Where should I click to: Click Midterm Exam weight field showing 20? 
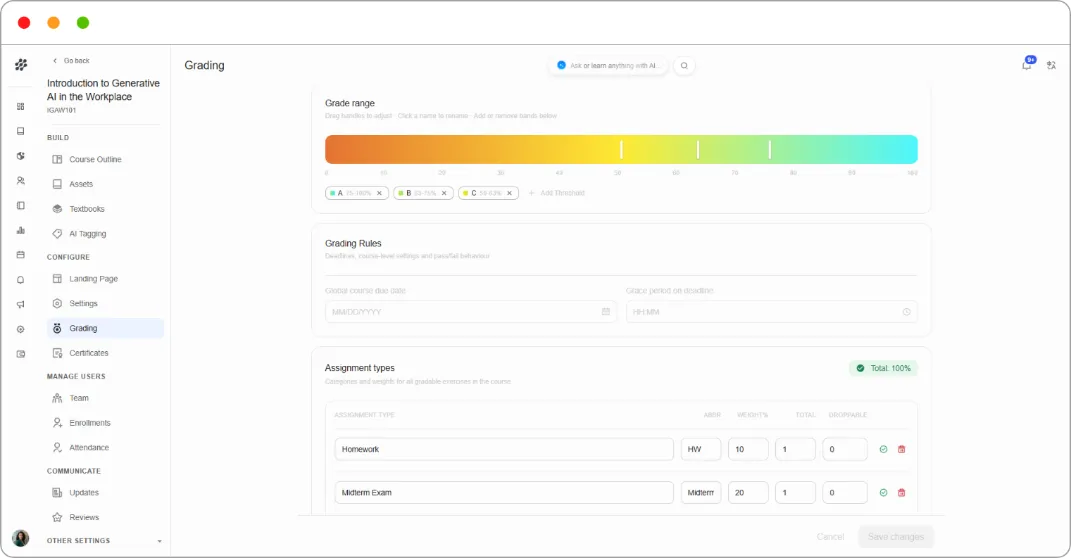[x=748, y=492]
